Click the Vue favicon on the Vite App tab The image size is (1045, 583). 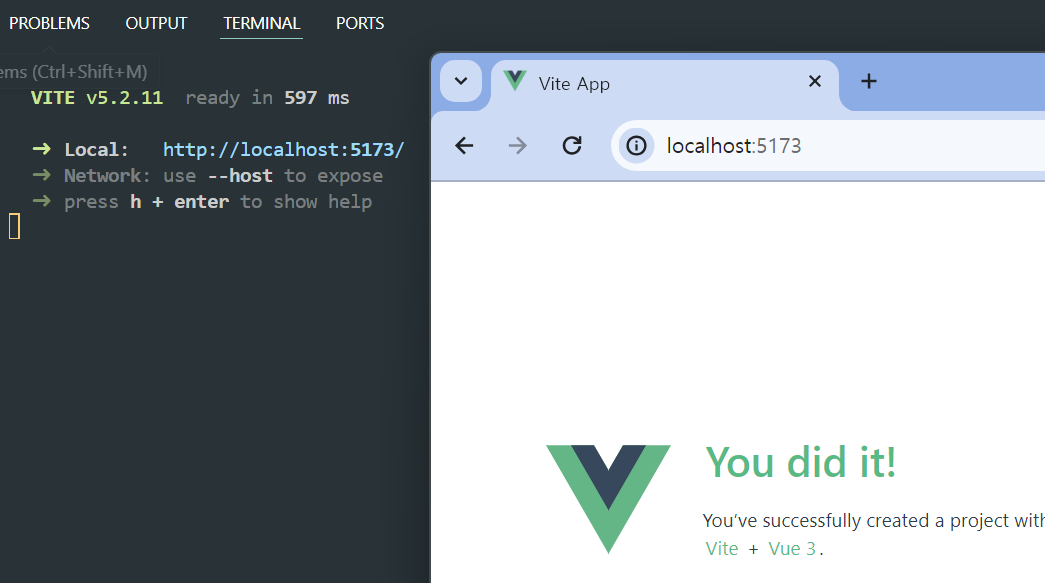click(x=515, y=81)
